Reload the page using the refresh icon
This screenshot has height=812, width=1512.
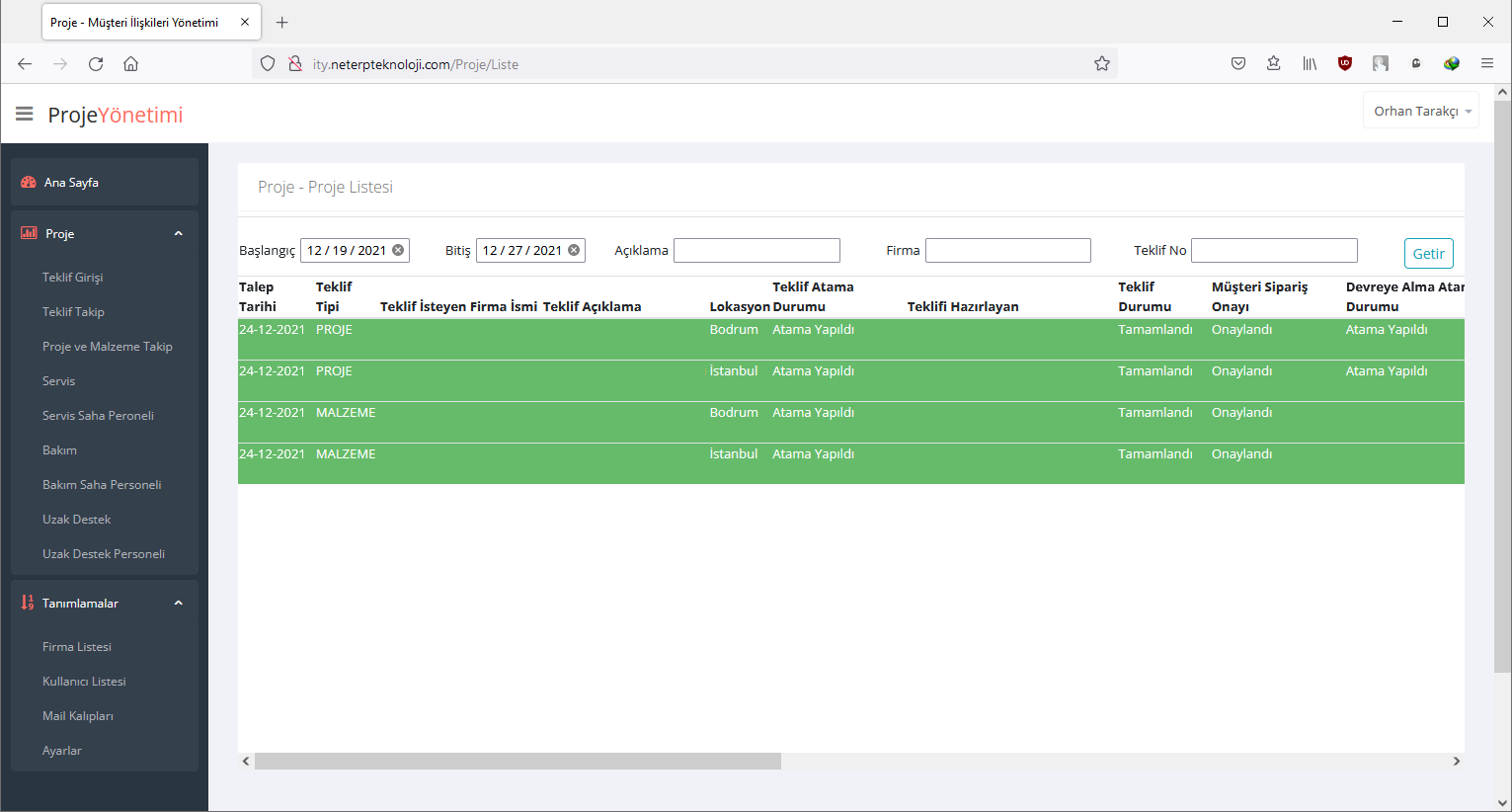coord(96,64)
